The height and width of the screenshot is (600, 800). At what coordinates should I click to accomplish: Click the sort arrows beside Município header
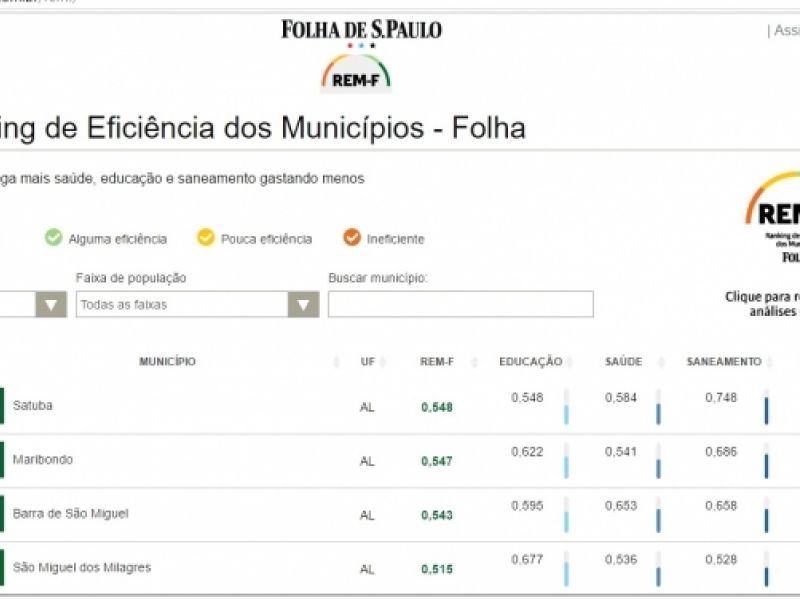(336, 362)
